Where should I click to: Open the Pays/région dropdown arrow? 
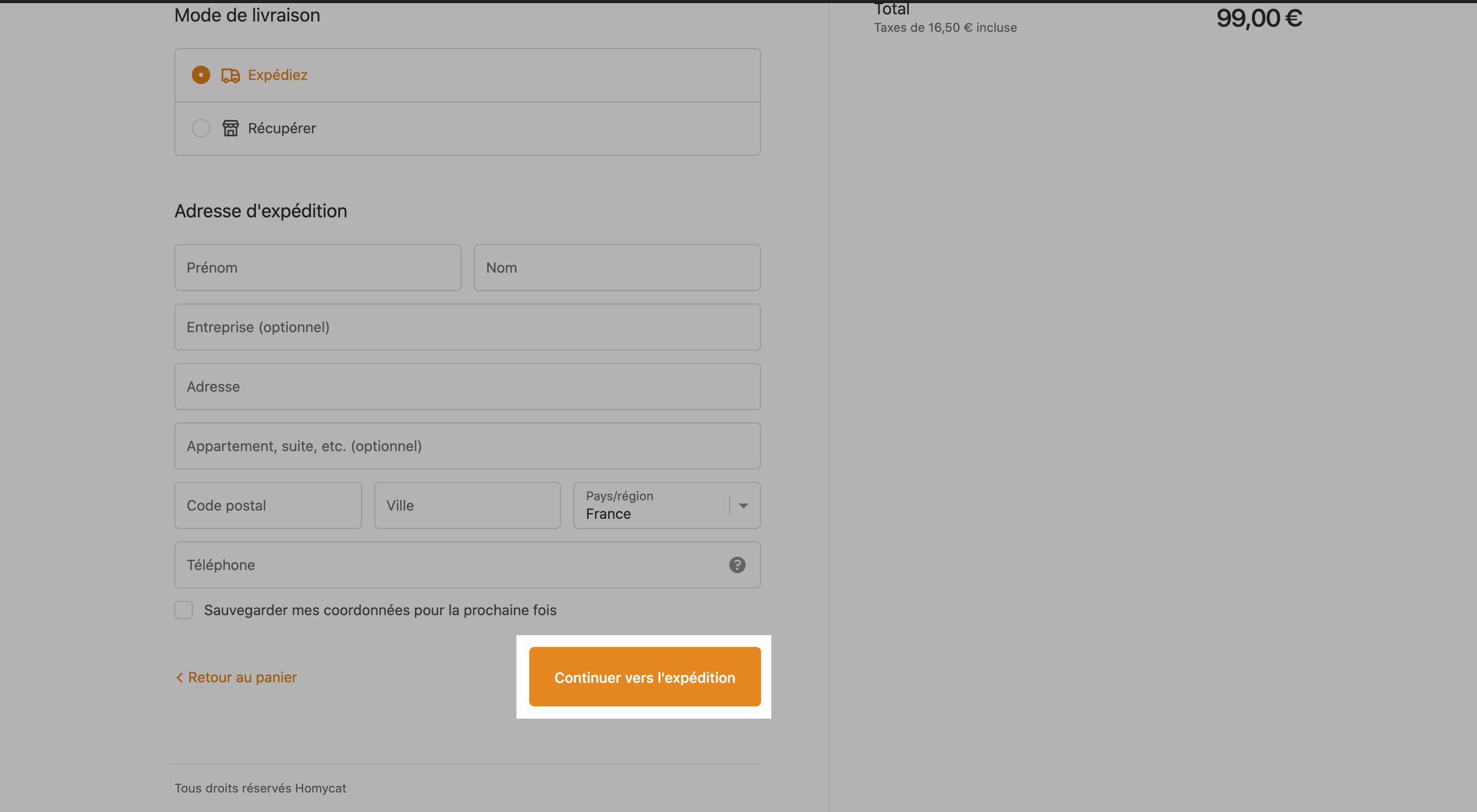tap(743, 505)
